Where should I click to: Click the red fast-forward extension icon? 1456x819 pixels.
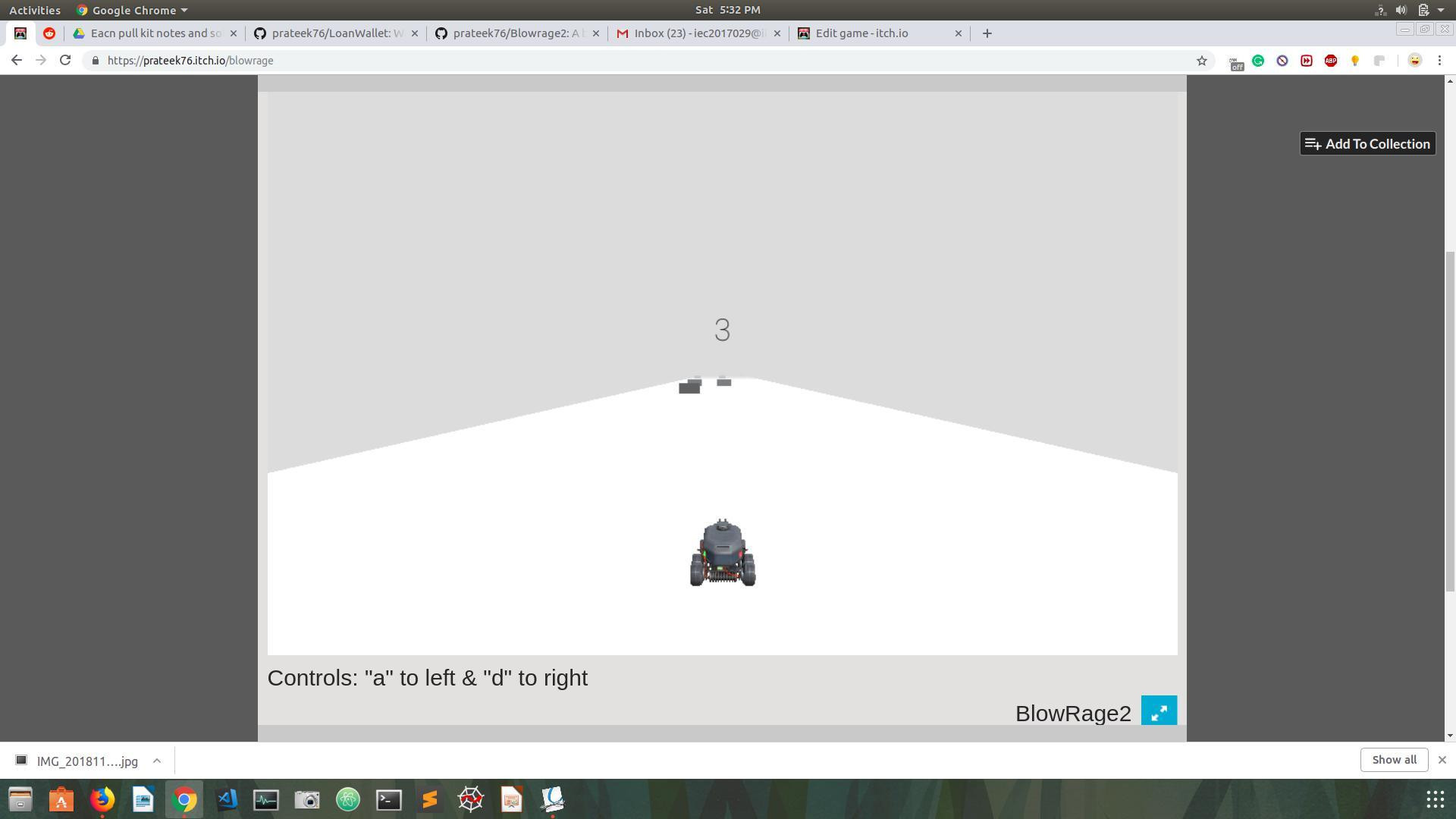pos(1307,61)
